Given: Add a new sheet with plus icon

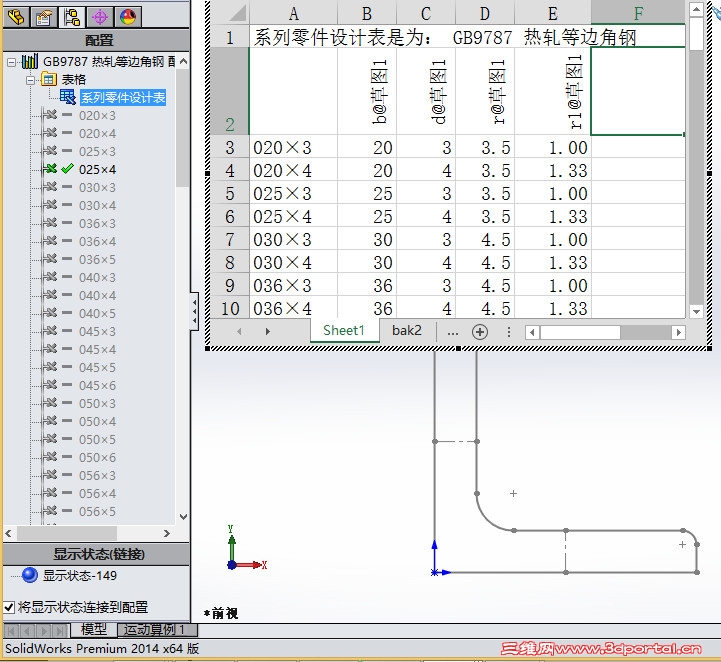Looking at the screenshot, I should (480, 332).
